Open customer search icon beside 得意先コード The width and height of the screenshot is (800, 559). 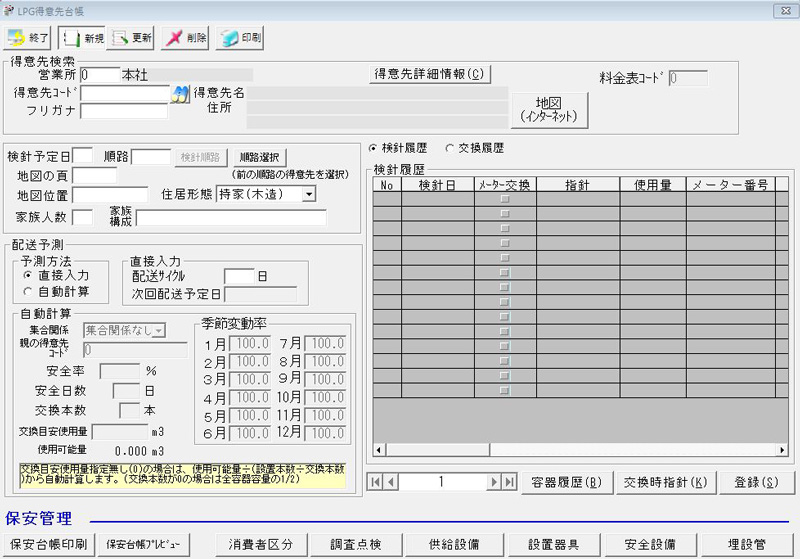pyautogui.click(x=180, y=93)
